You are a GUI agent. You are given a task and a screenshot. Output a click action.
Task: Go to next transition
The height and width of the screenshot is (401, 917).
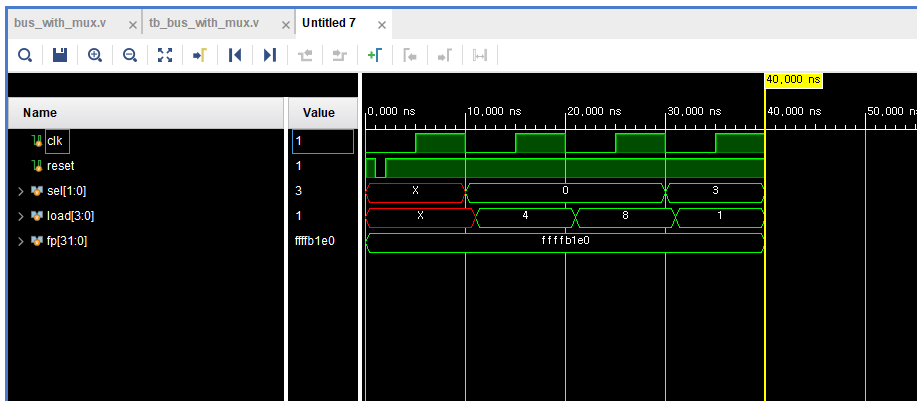point(340,56)
